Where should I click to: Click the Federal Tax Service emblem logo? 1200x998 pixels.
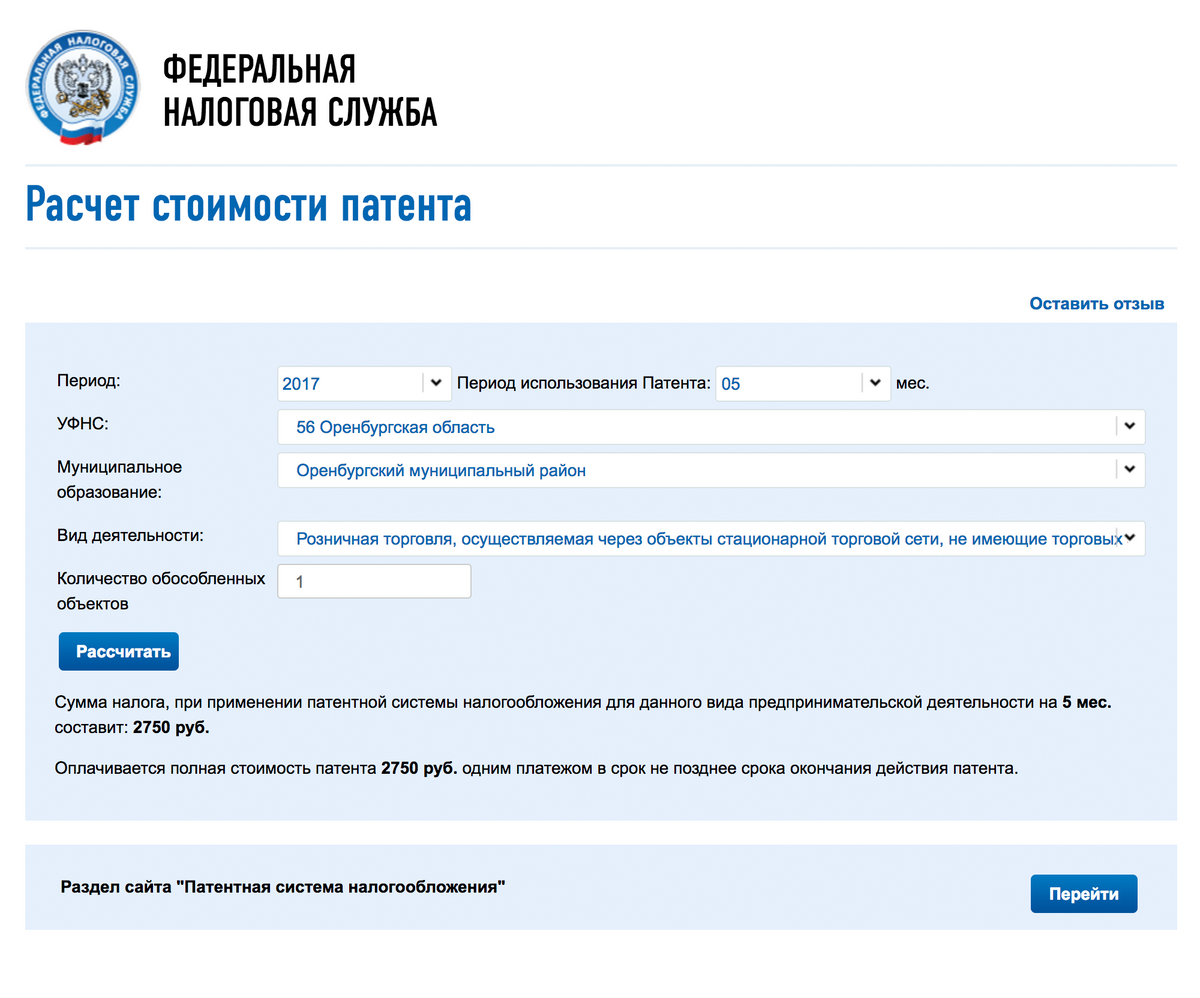click(83, 90)
